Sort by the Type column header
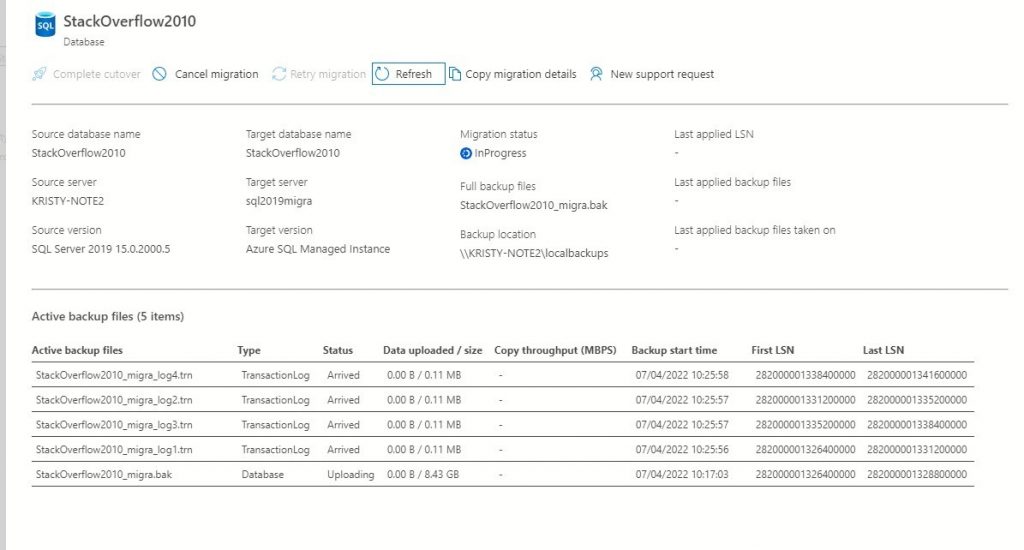1024x550 pixels. [x=248, y=350]
